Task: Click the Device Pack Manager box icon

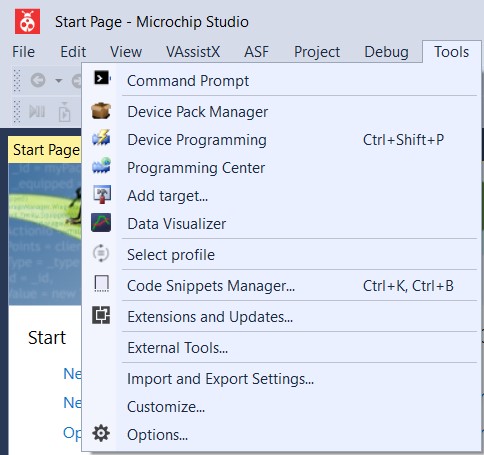Action: [x=101, y=111]
